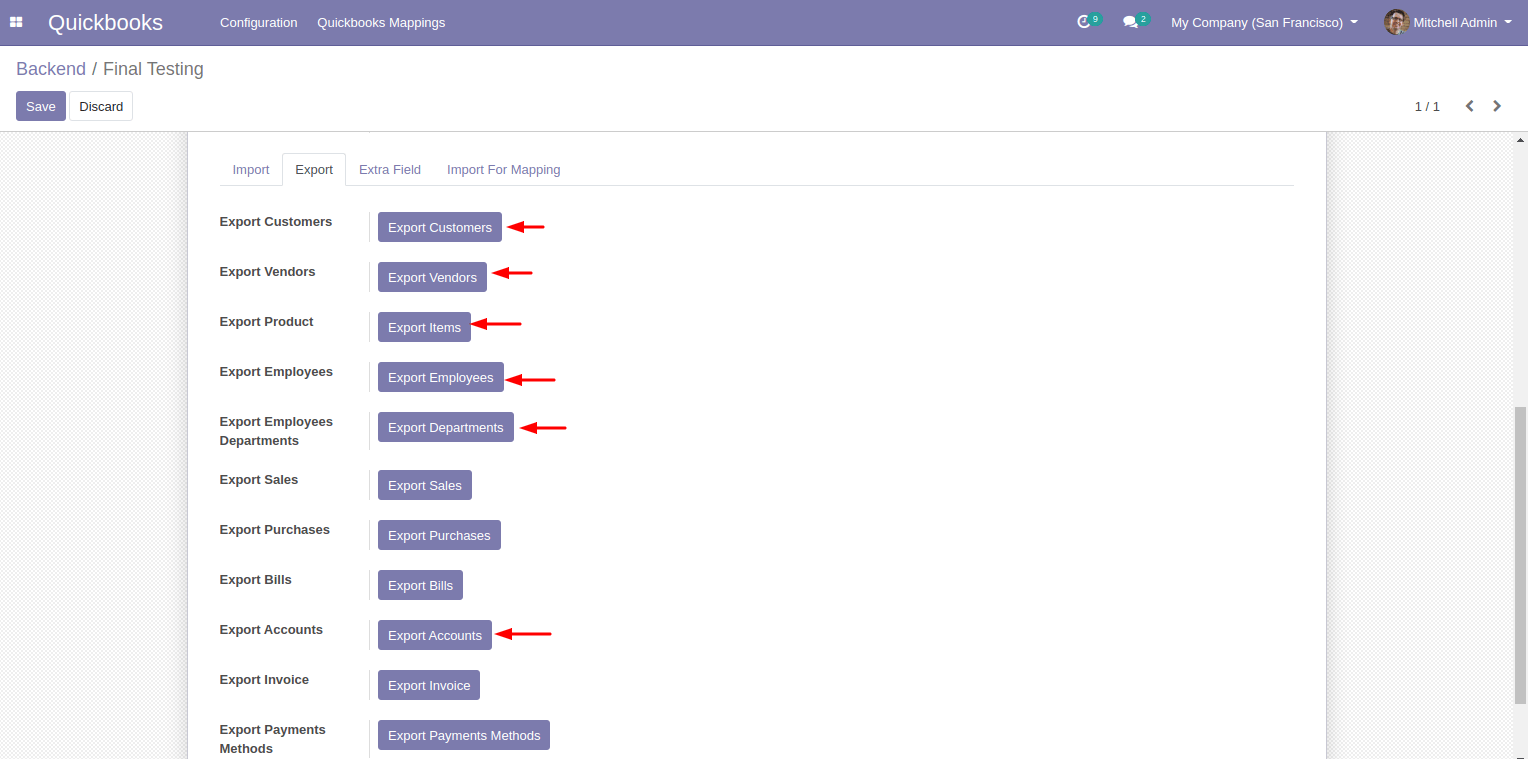
Task: Click the next record arrow
Action: [1497, 105]
